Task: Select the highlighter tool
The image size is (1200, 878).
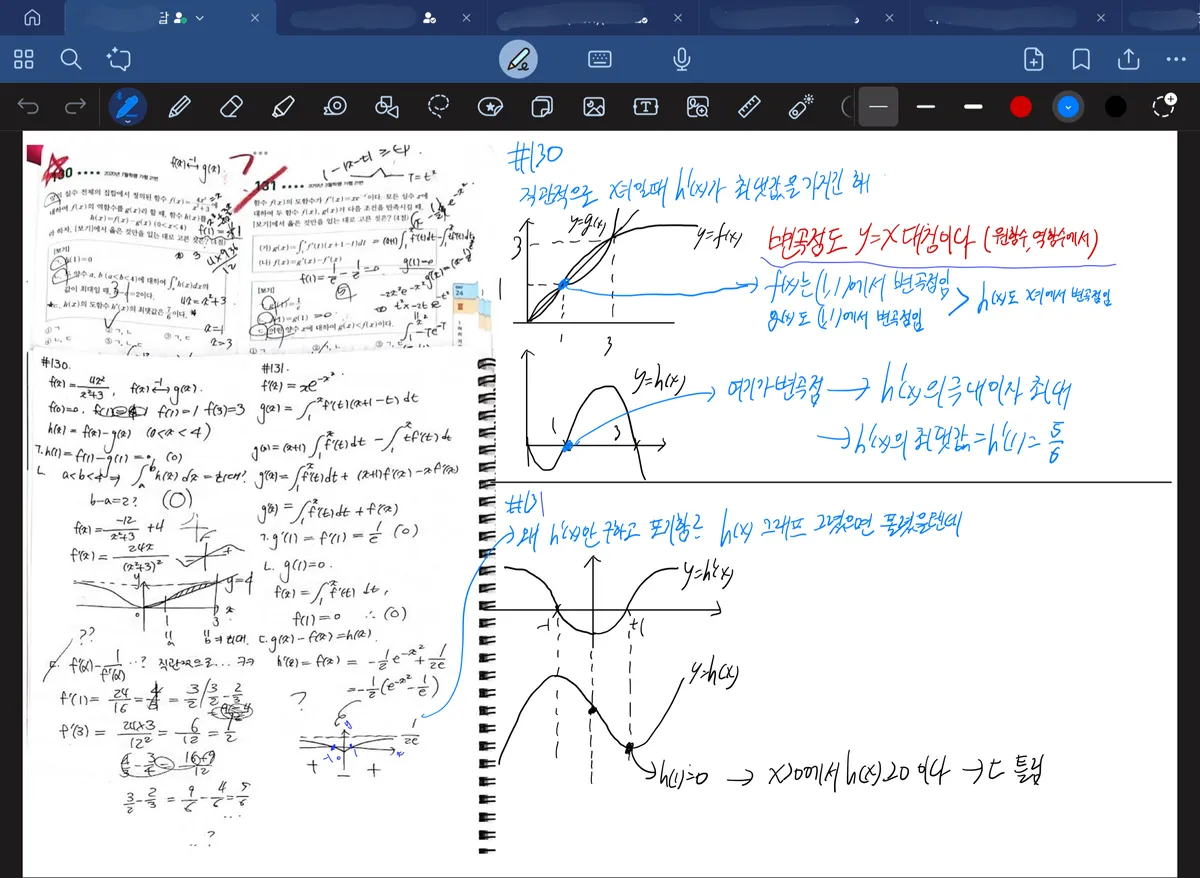Action: pos(283,106)
